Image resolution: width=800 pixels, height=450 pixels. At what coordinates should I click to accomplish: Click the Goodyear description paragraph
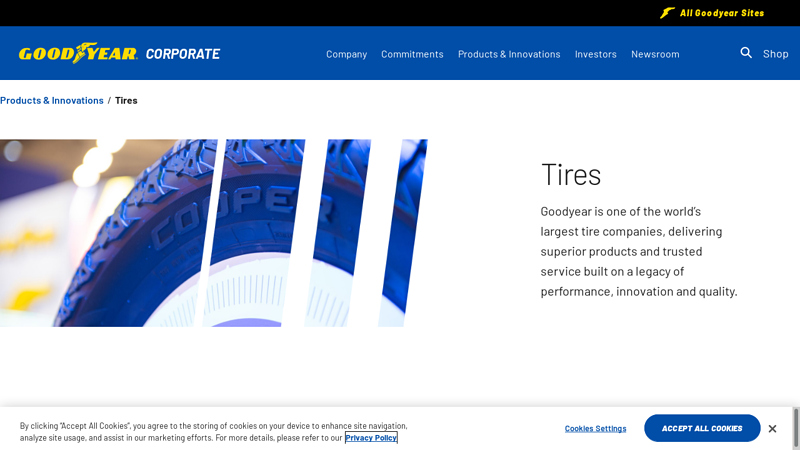pyautogui.click(x=639, y=252)
